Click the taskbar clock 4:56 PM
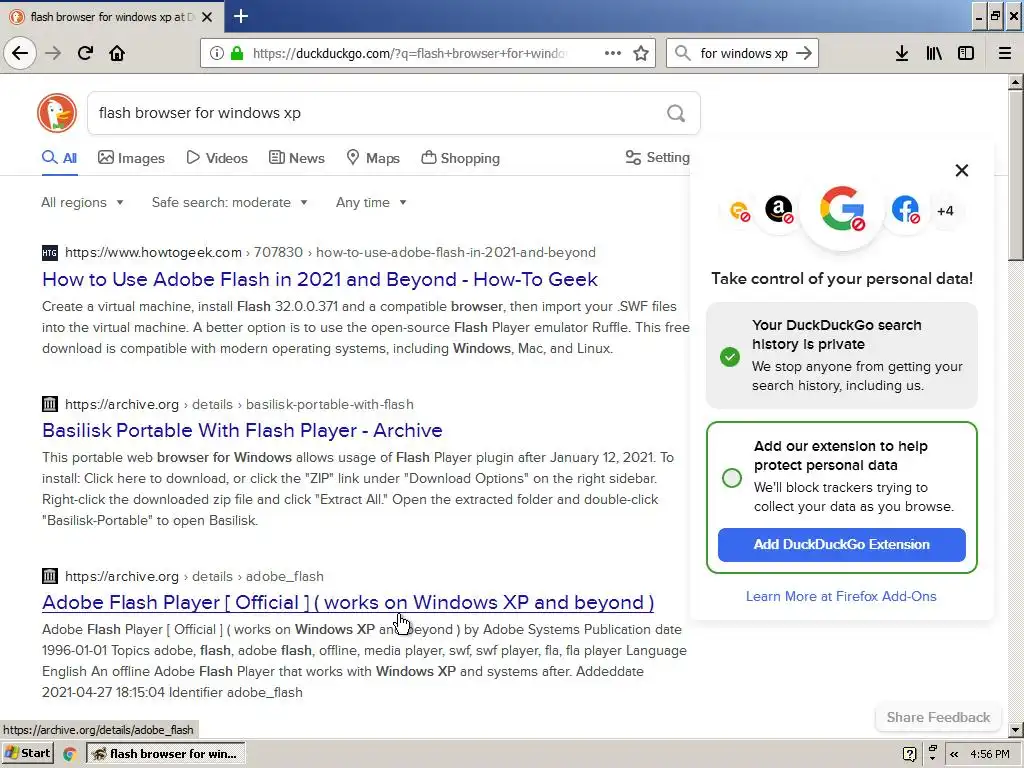1024x768 pixels. (990, 754)
